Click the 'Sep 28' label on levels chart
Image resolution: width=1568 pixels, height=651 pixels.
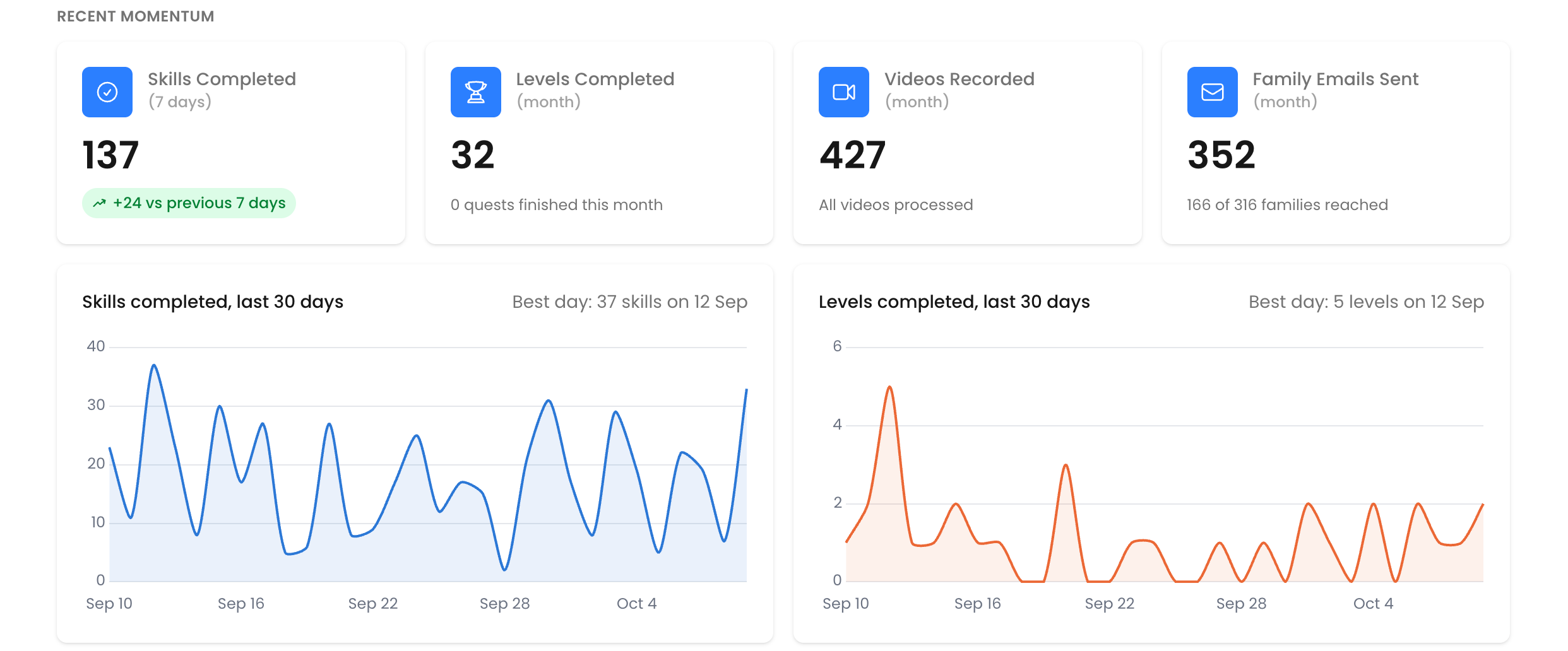pyautogui.click(x=1242, y=604)
